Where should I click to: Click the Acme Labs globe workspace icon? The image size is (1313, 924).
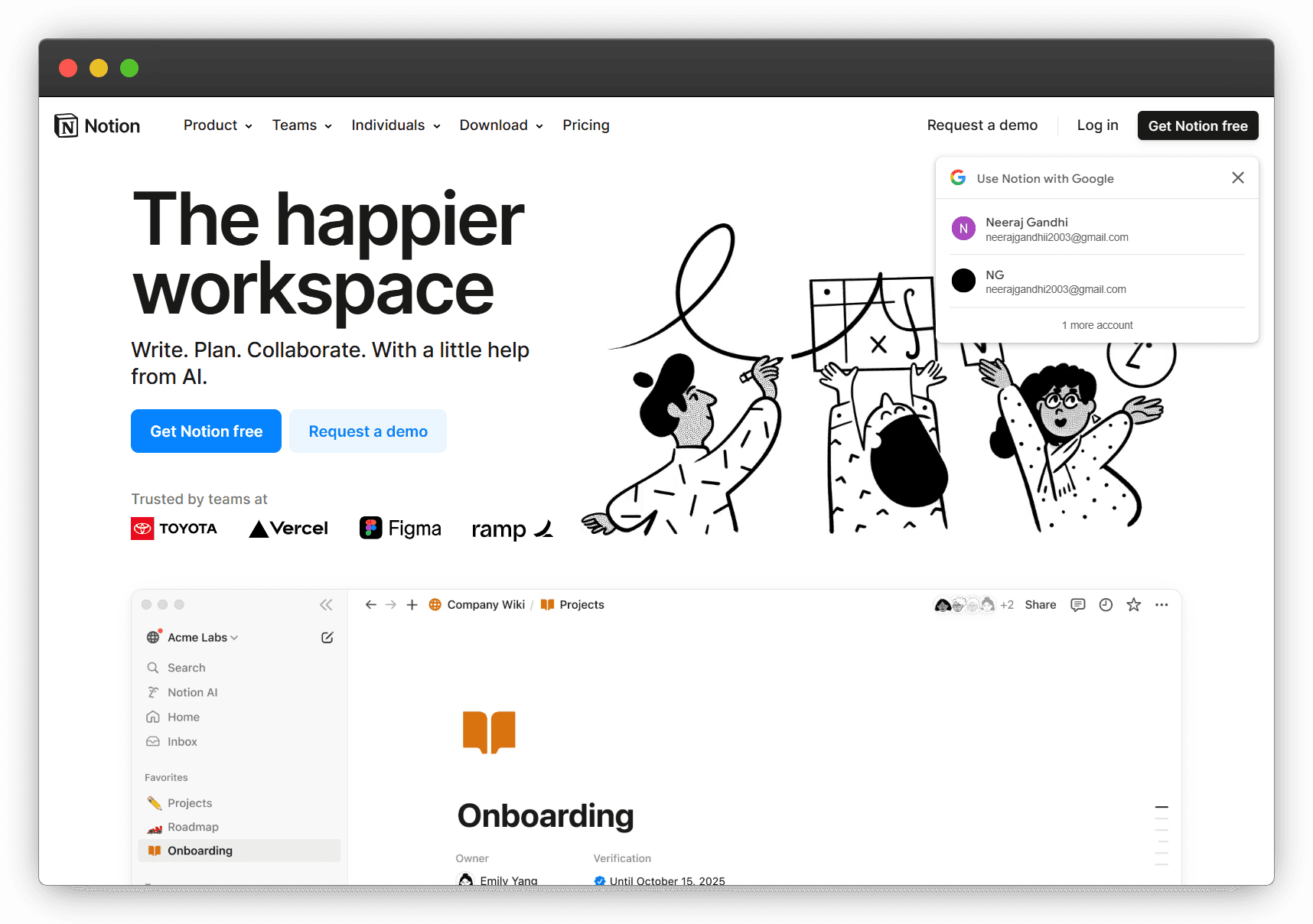tap(154, 636)
